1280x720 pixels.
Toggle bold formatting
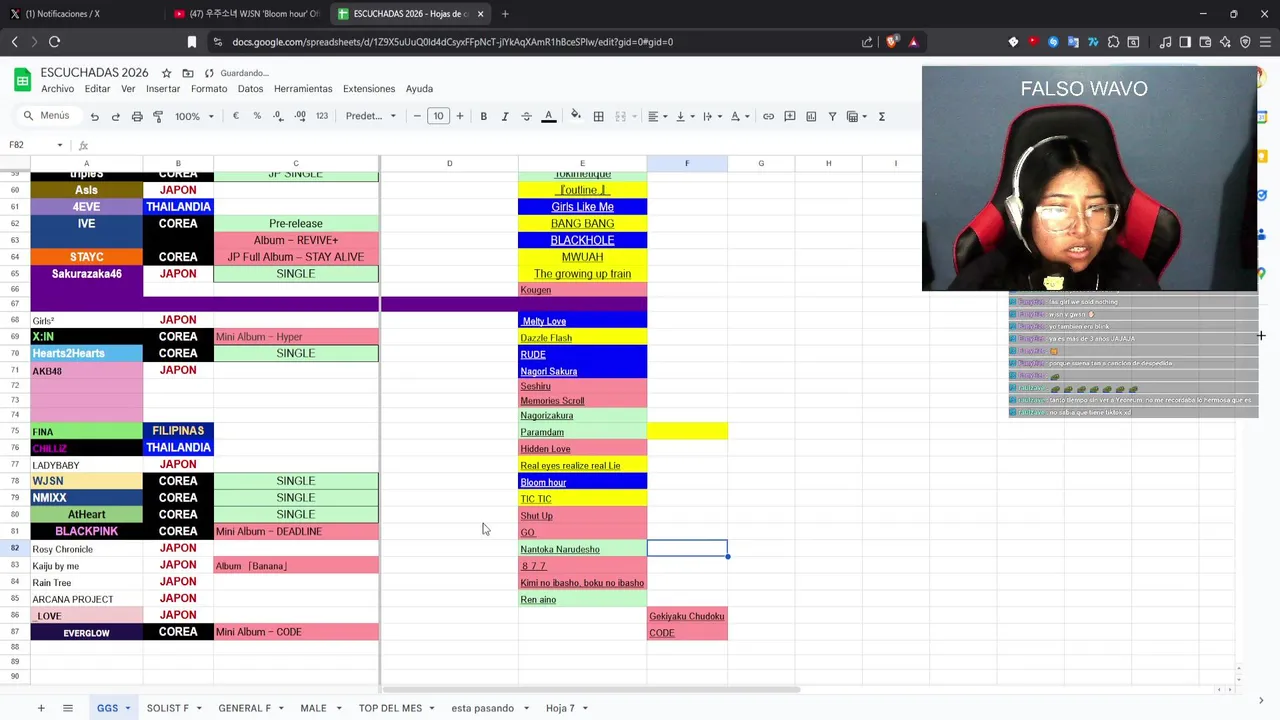[x=483, y=116]
